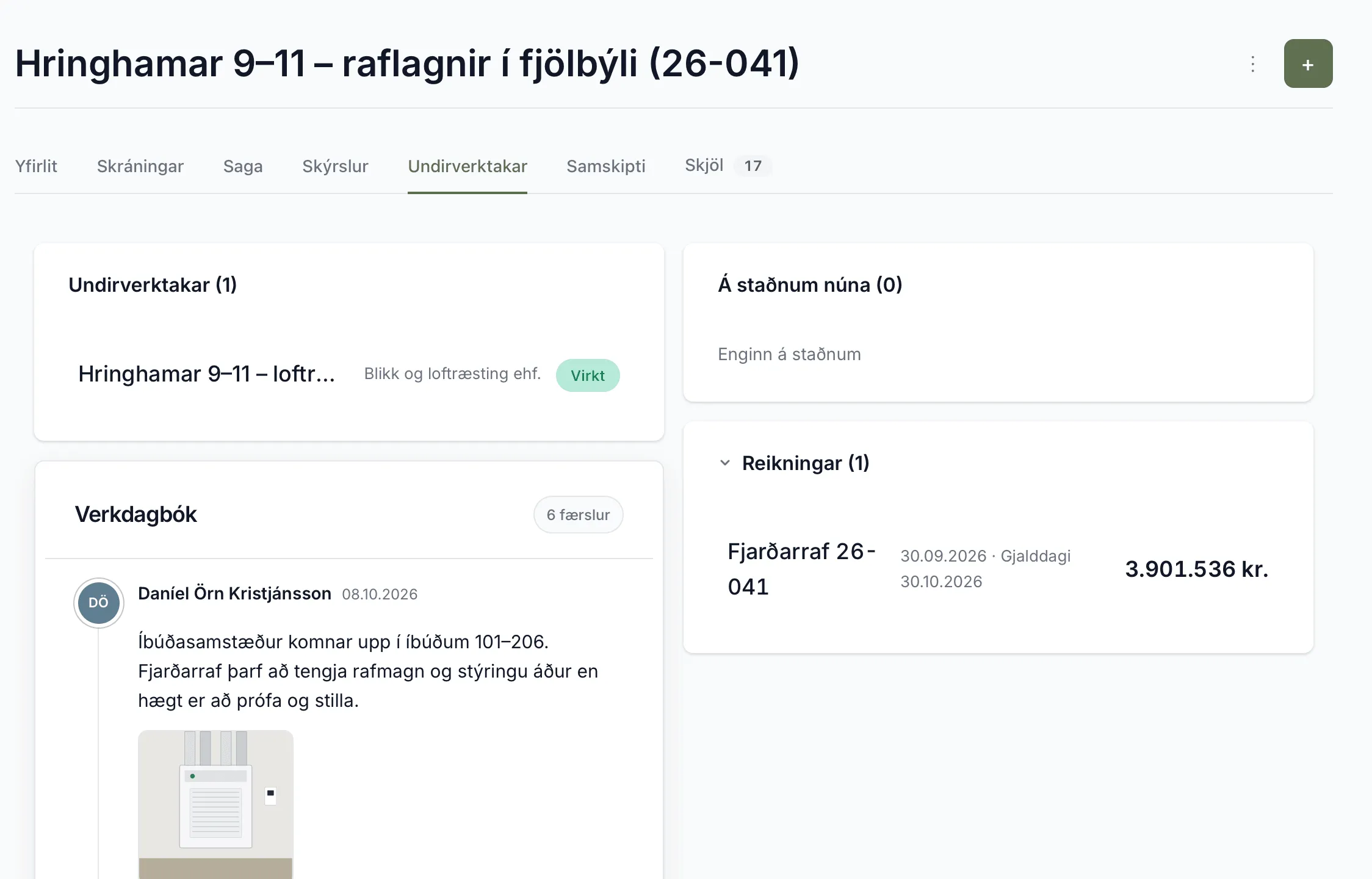The width and height of the screenshot is (1372, 879).
Task: Click the project title Hringhamar 9–11
Action: tap(407, 63)
